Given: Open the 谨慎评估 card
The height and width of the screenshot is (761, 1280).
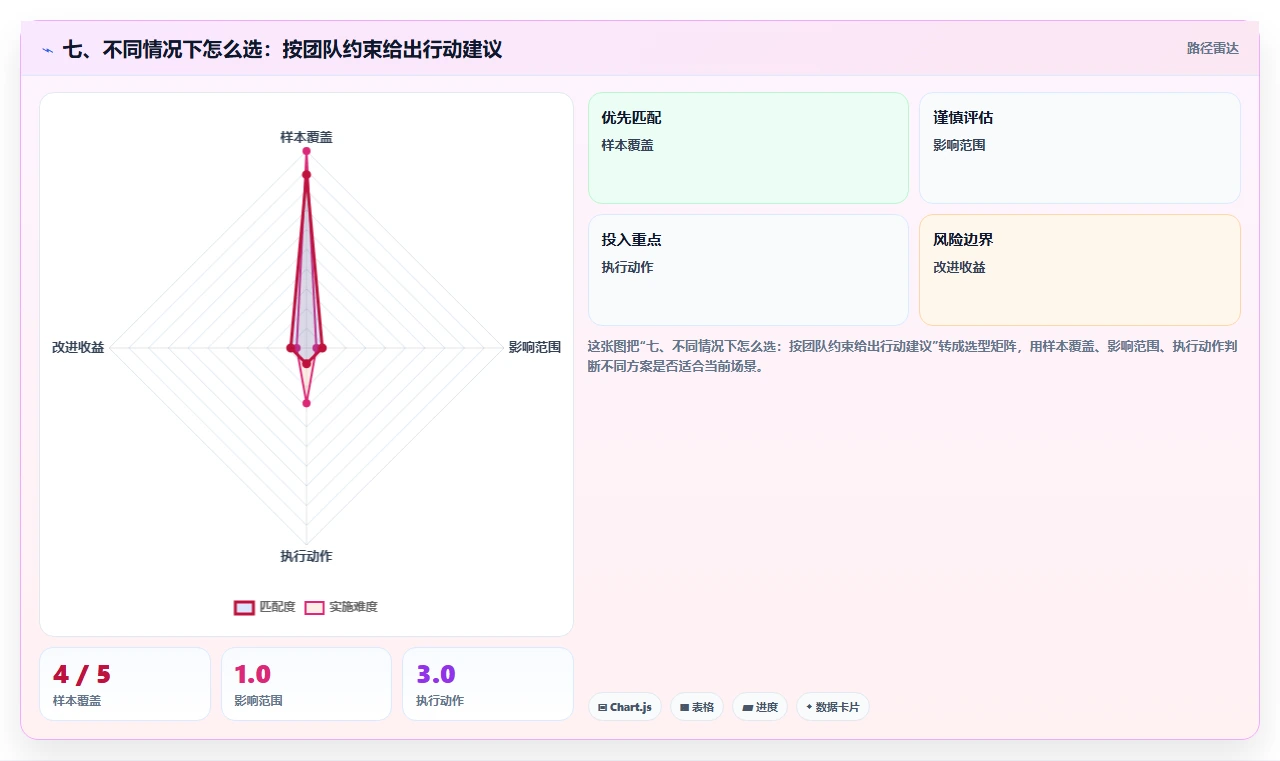Looking at the screenshot, I should [1080, 148].
